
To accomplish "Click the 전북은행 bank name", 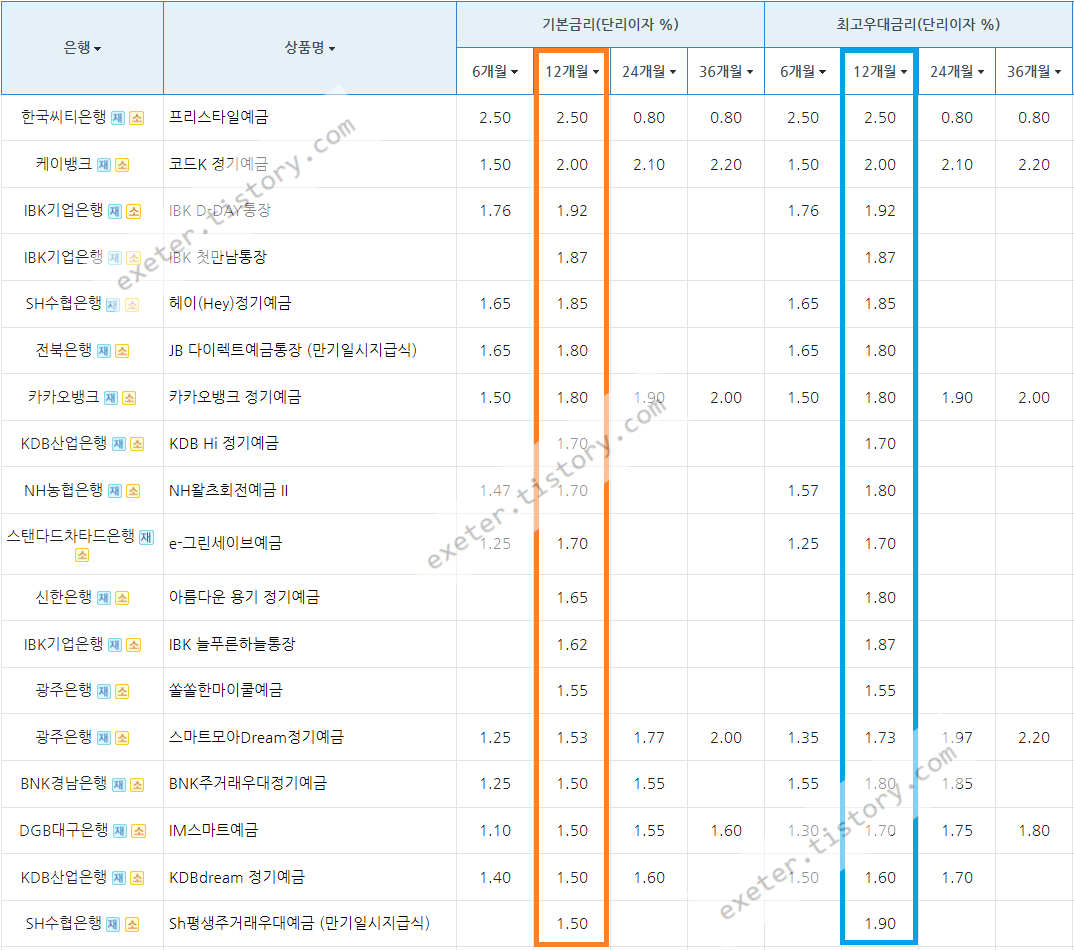I will 64,350.
